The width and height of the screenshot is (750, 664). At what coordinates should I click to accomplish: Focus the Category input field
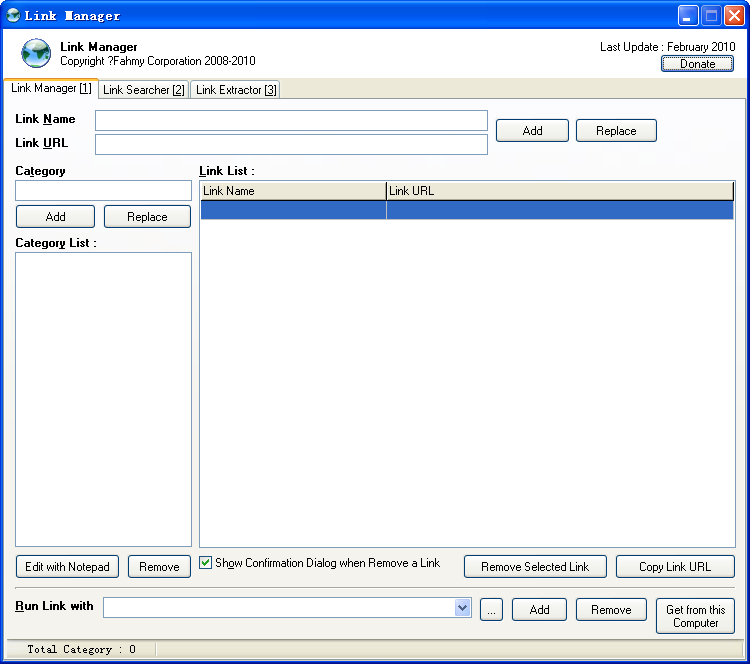click(x=103, y=190)
